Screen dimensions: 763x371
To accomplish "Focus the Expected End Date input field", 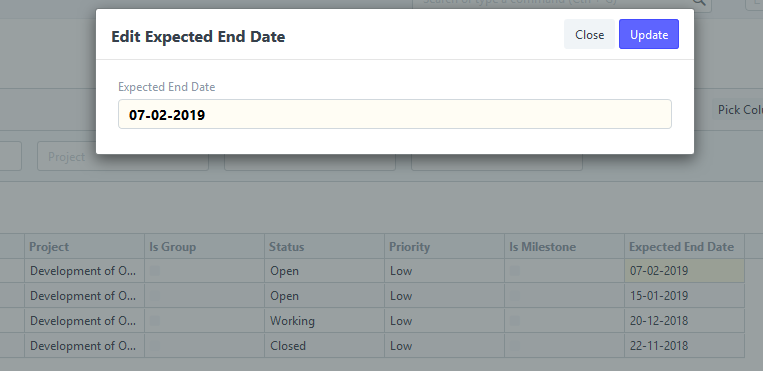I will tap(395, 114).
